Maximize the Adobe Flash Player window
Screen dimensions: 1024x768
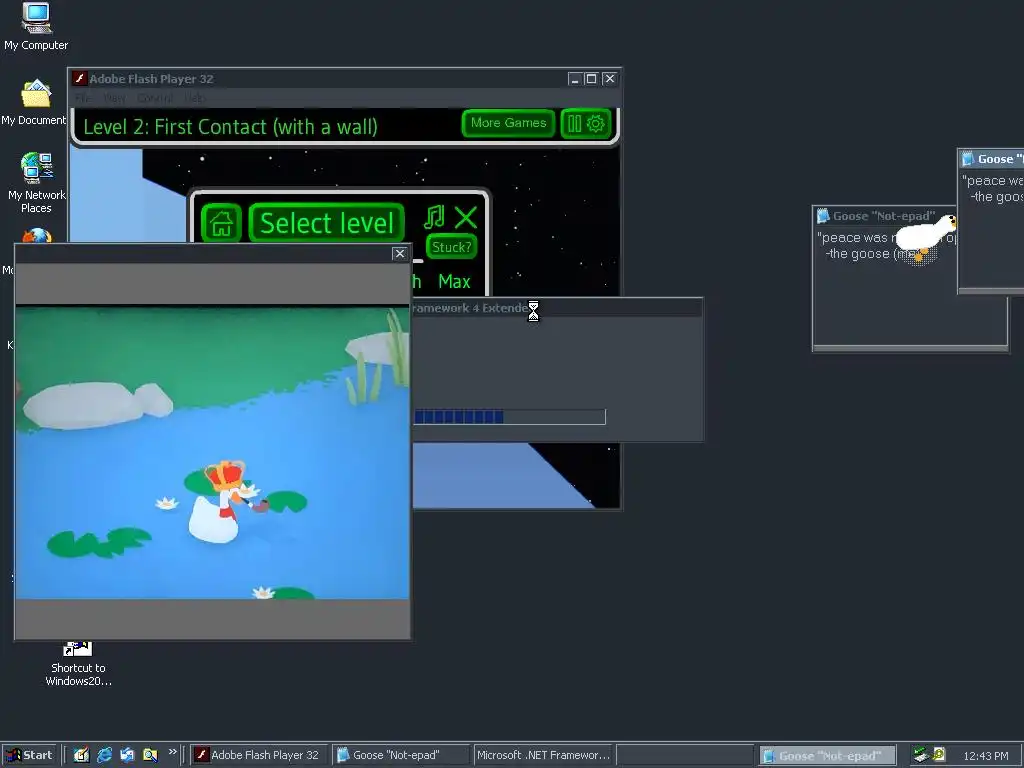pyautogui.click(x=591, y=79)
